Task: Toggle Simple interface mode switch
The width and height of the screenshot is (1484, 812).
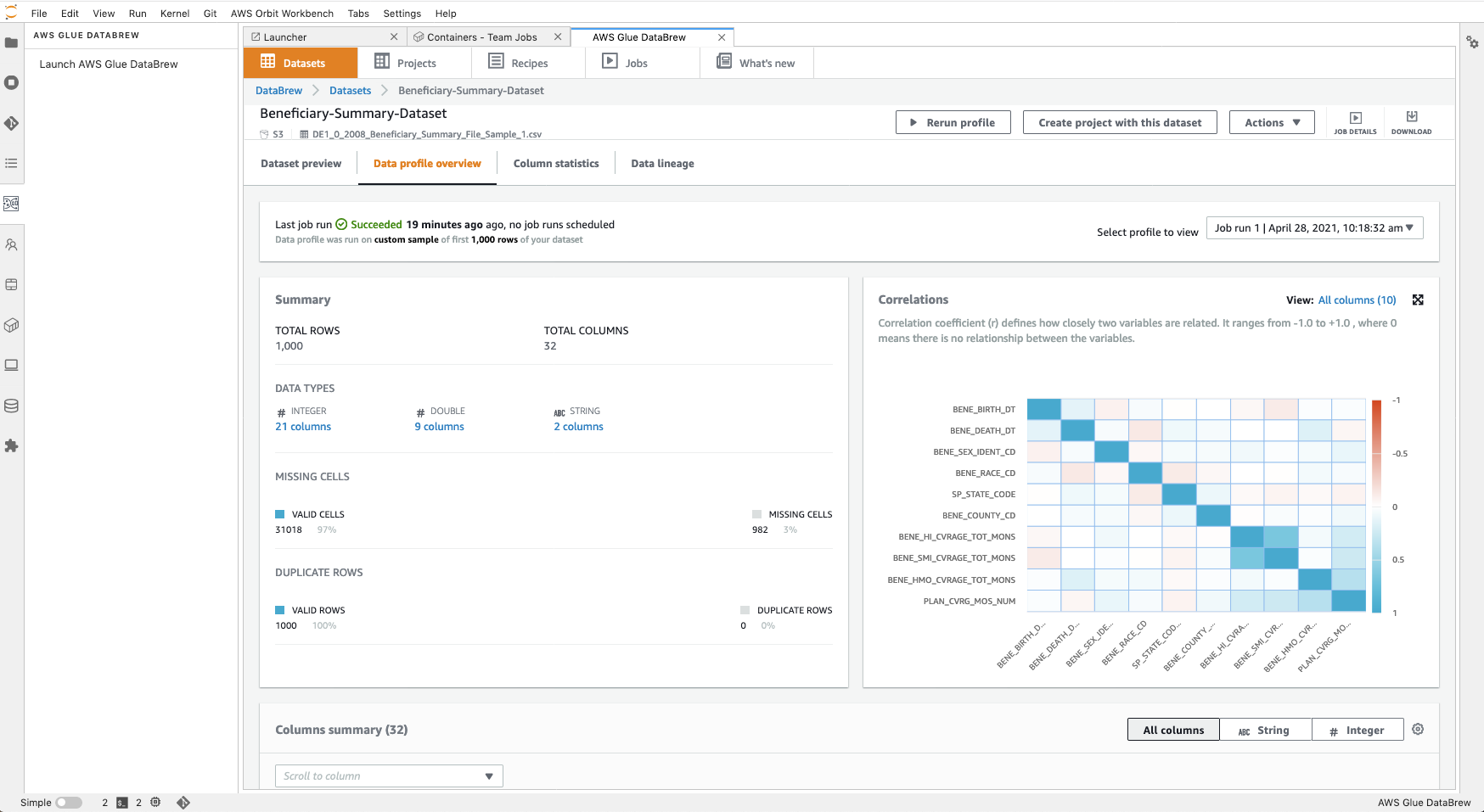Action: pos(69,803)
